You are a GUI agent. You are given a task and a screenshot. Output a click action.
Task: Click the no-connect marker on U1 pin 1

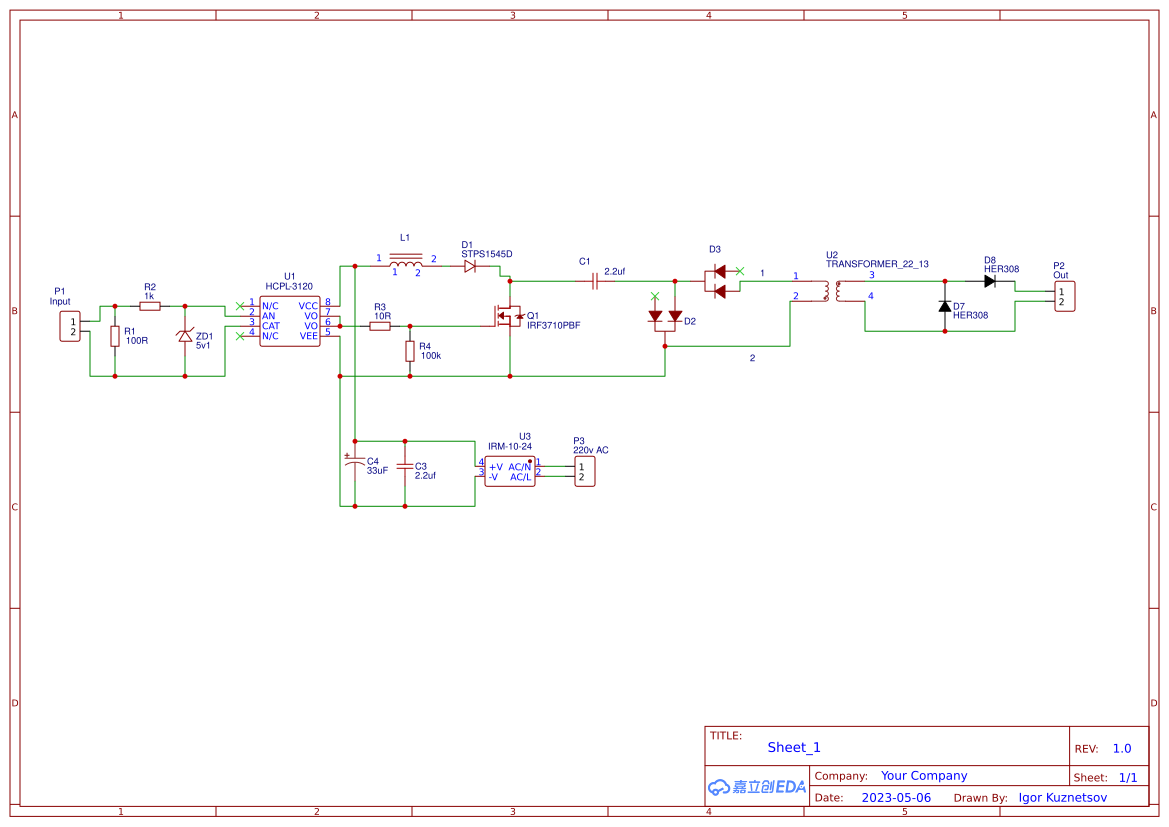[238, 306]
